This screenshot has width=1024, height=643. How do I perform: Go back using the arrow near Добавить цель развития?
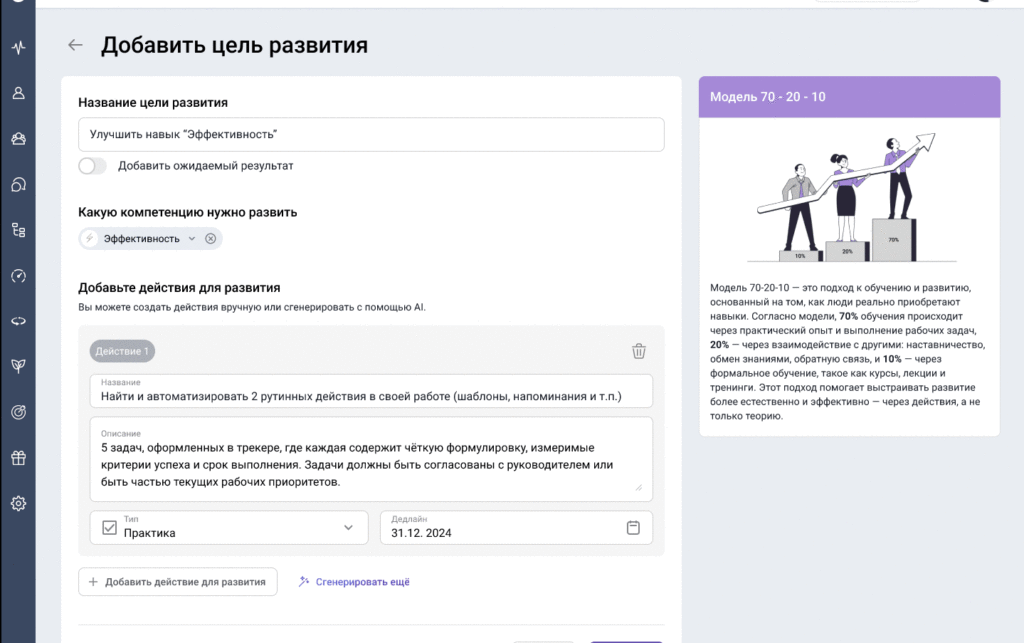point(76,45)
